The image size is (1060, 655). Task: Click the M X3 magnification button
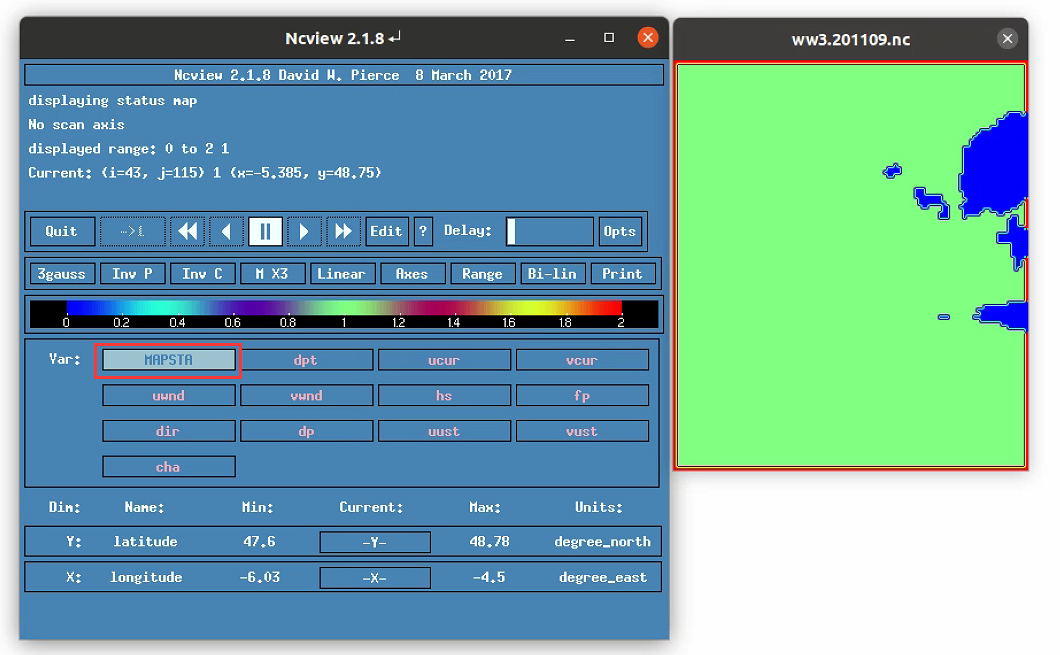click(272, 274)
